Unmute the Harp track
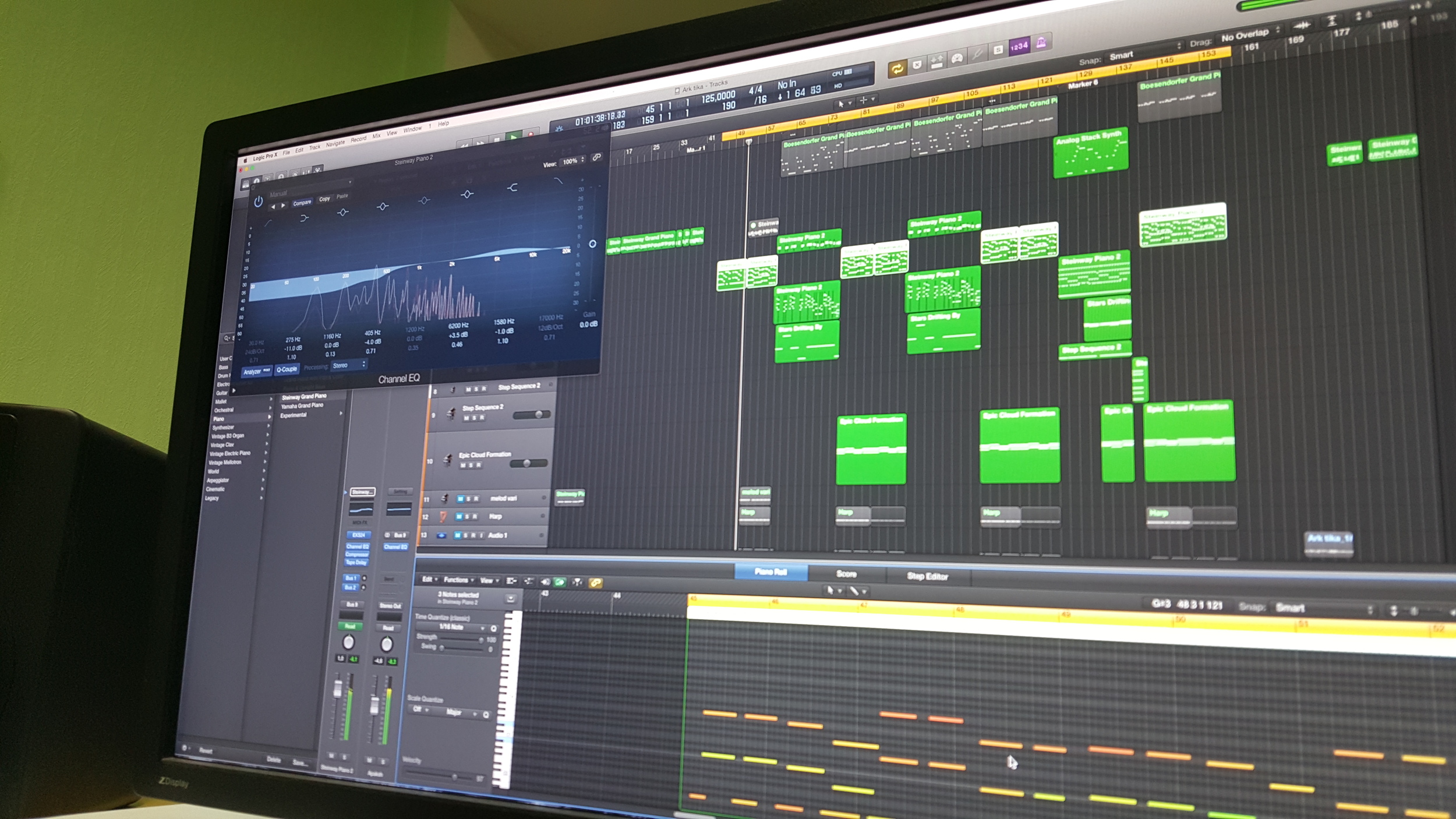The width and height of the screenshot is (1456, 819). pos(458,517)
